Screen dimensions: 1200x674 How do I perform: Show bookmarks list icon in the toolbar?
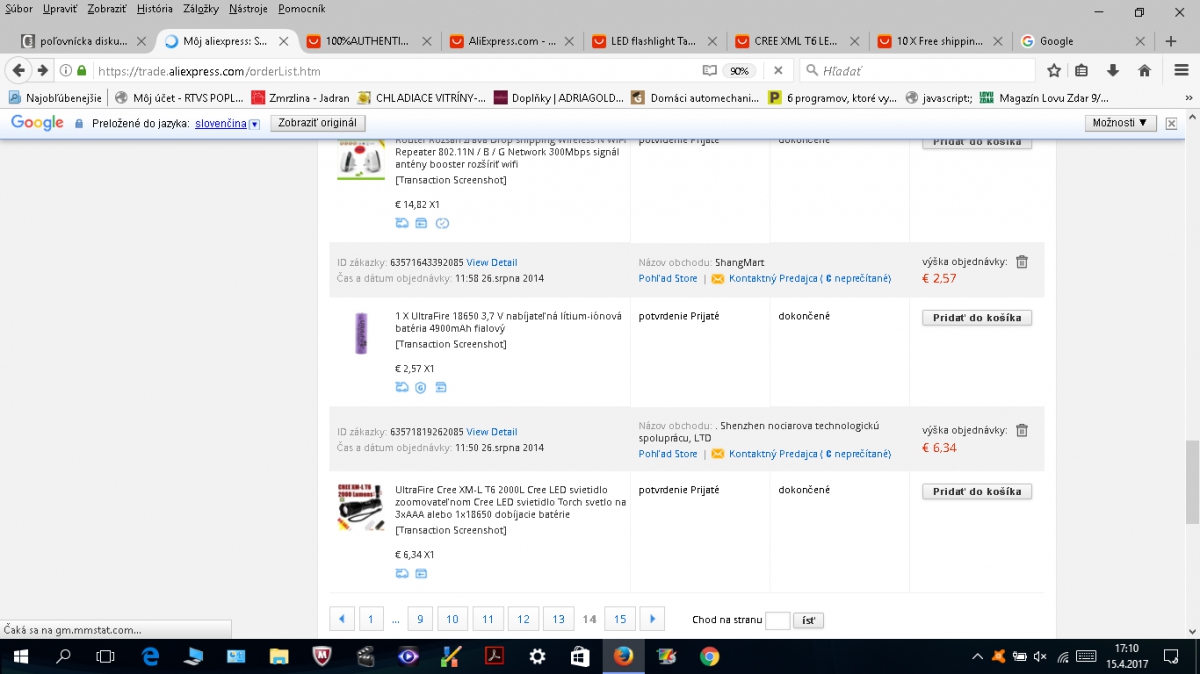(1081, 71)
